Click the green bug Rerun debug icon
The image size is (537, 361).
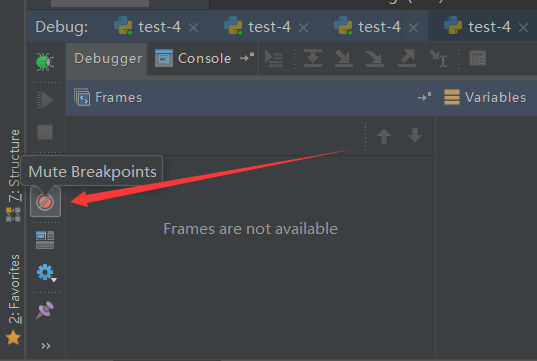click(x=45, y=62)
